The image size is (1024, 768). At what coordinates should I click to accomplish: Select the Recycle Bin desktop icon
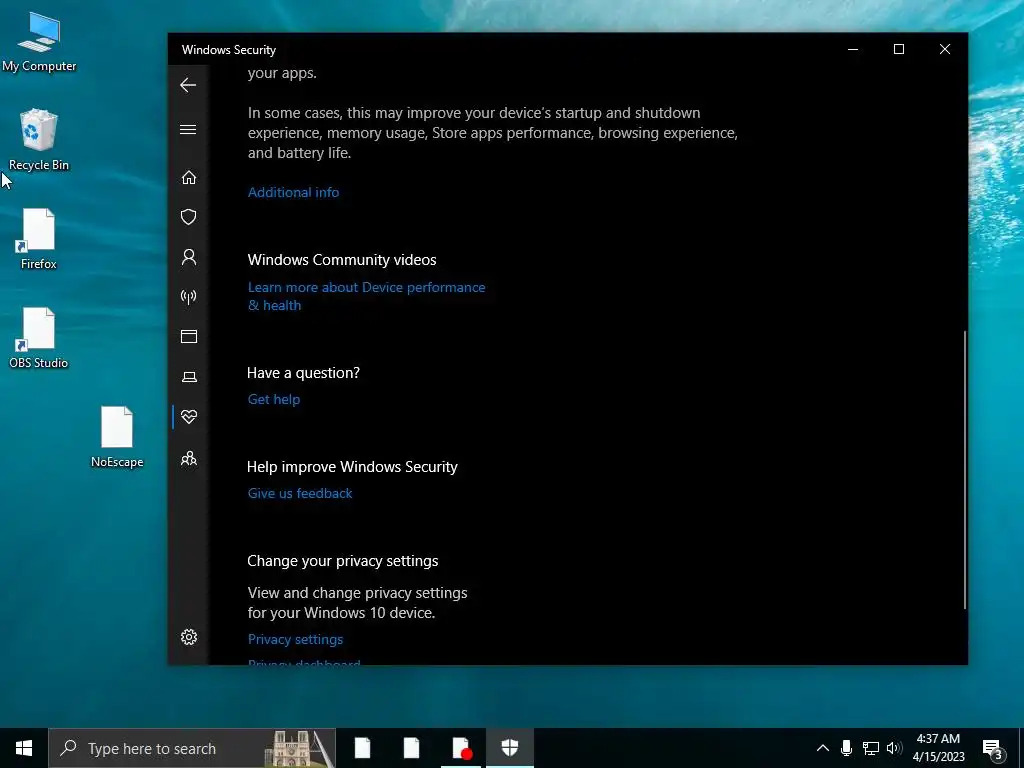pos(39,140)
